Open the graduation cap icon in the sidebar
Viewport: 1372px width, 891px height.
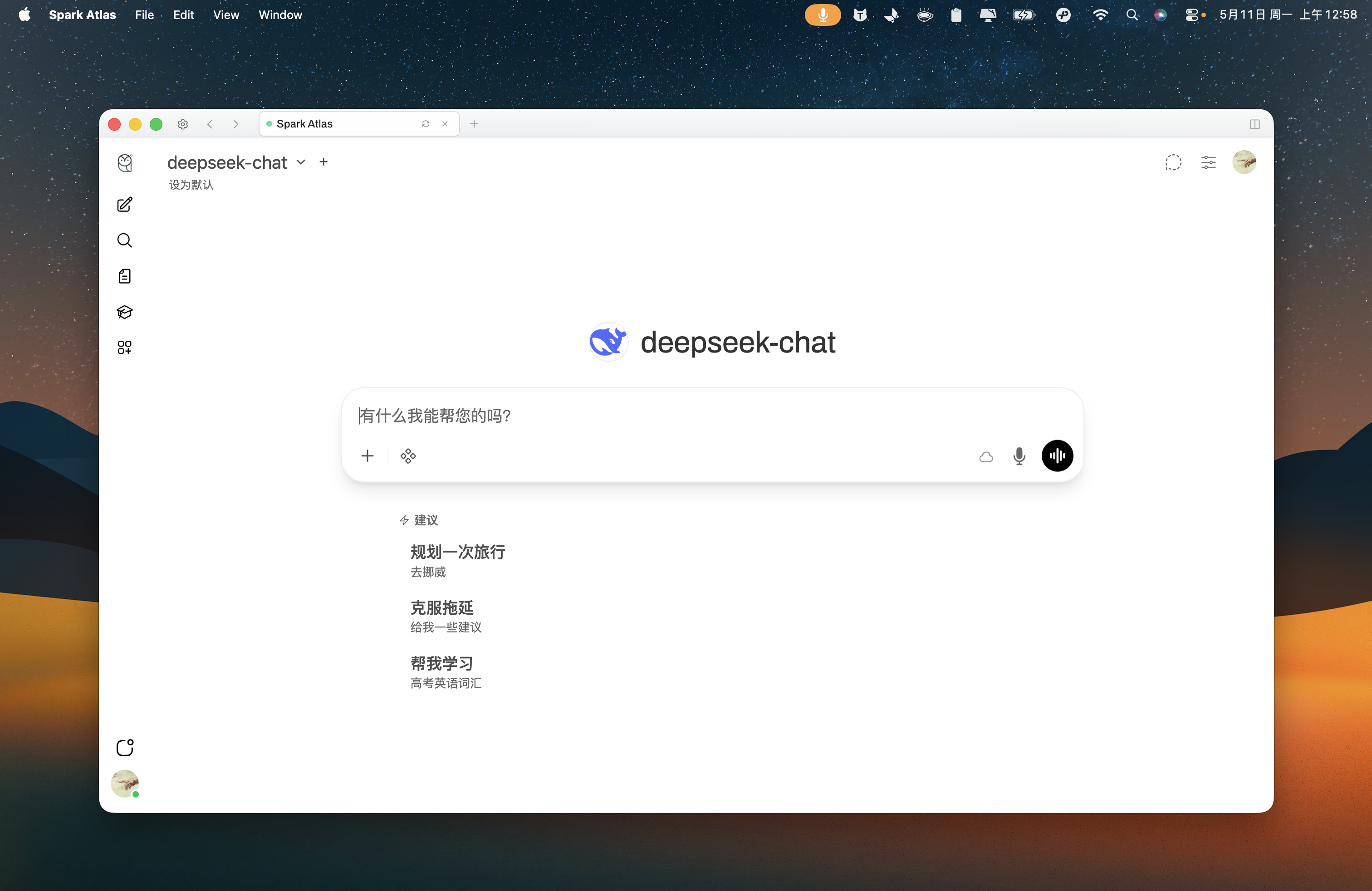coord(124,312)
